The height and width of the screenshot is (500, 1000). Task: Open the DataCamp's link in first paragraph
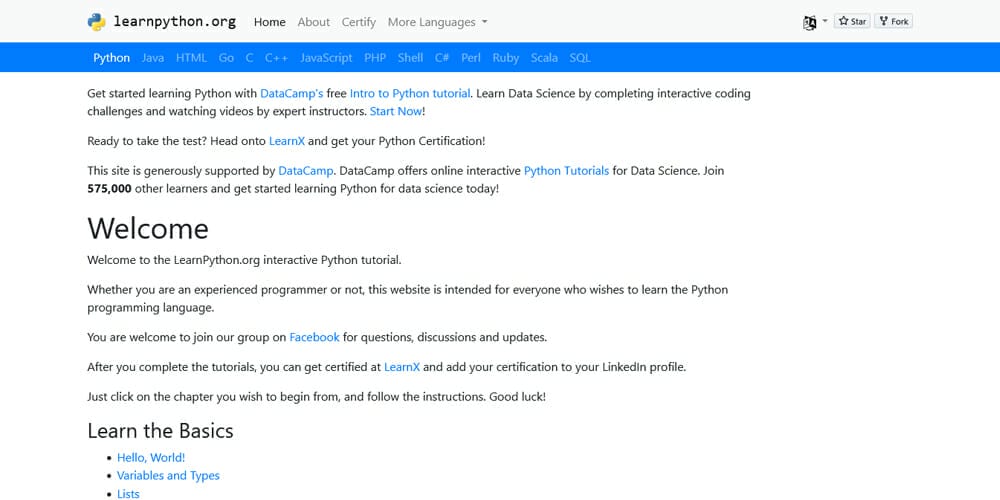pos(291,93)
